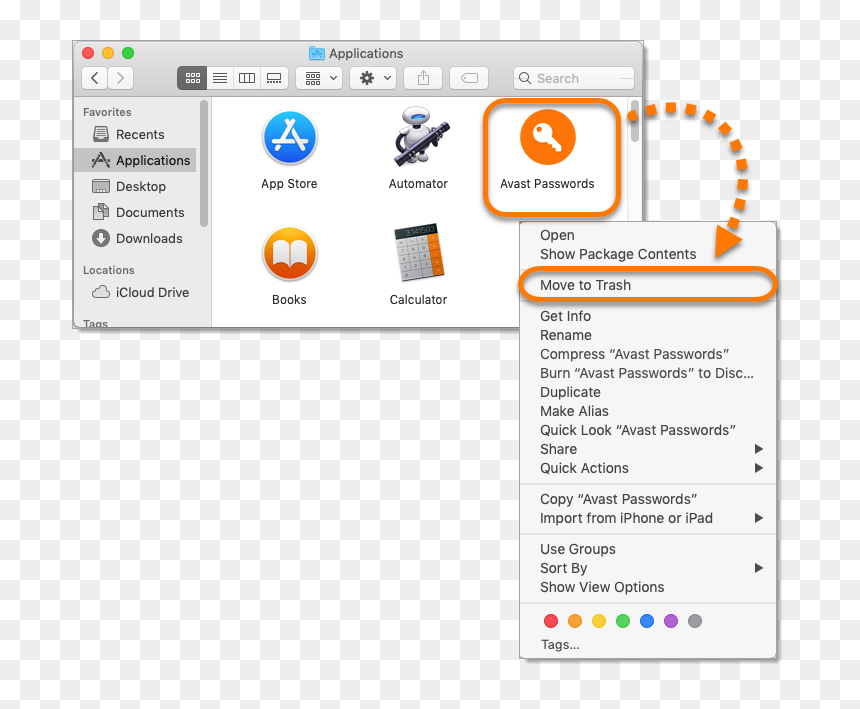Choose Get Info from context menu
Image resolution: width=860 pixels, height=709 pixels.
(x=648, y=316)
